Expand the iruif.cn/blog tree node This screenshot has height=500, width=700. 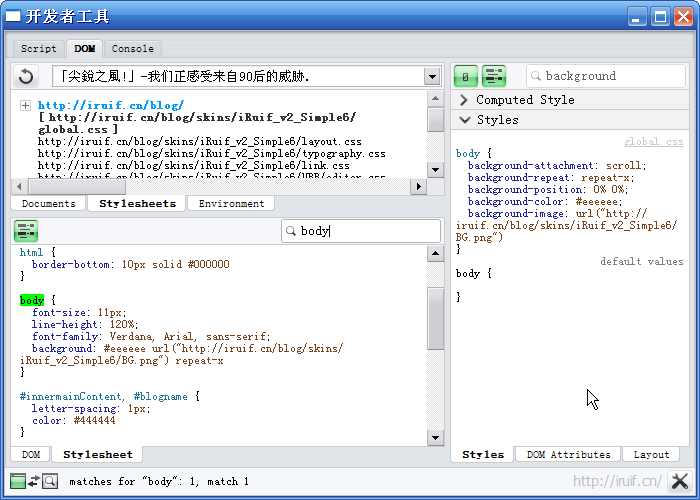click(25, 105)
